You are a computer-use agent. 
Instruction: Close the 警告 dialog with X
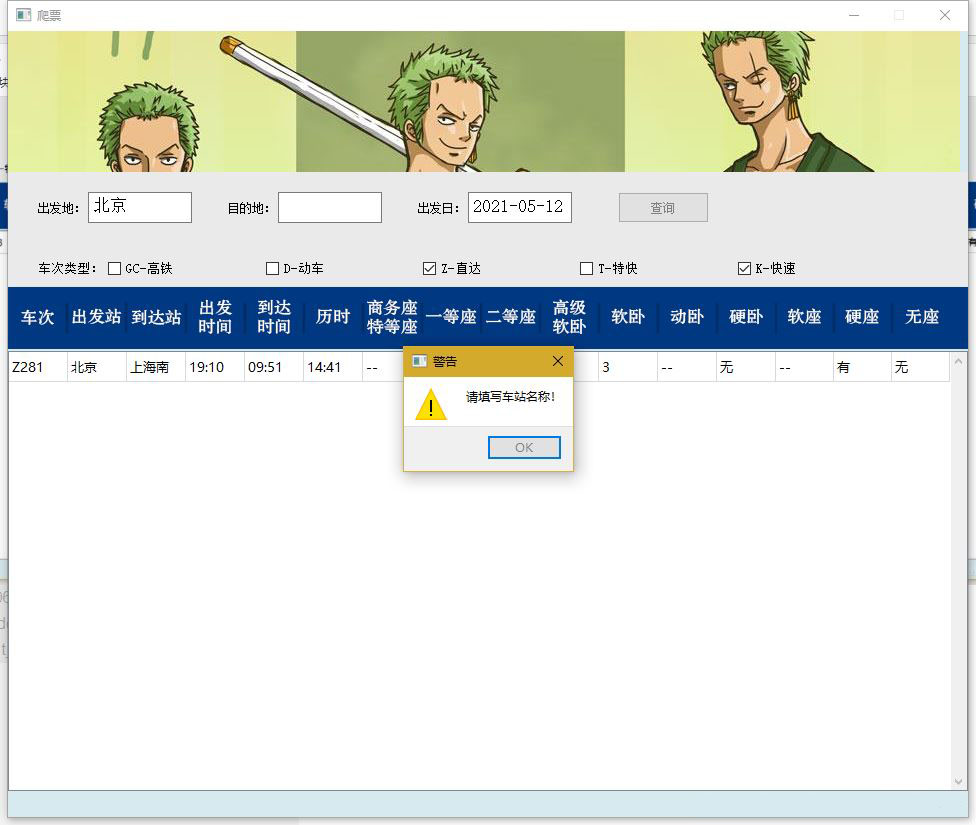[558, 361]
